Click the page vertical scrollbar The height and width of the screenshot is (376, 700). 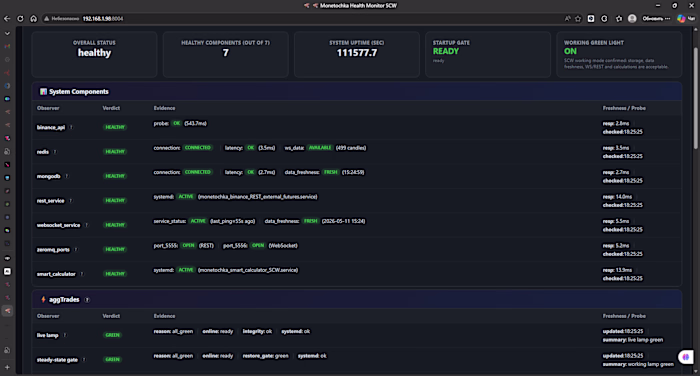[696, 98]
